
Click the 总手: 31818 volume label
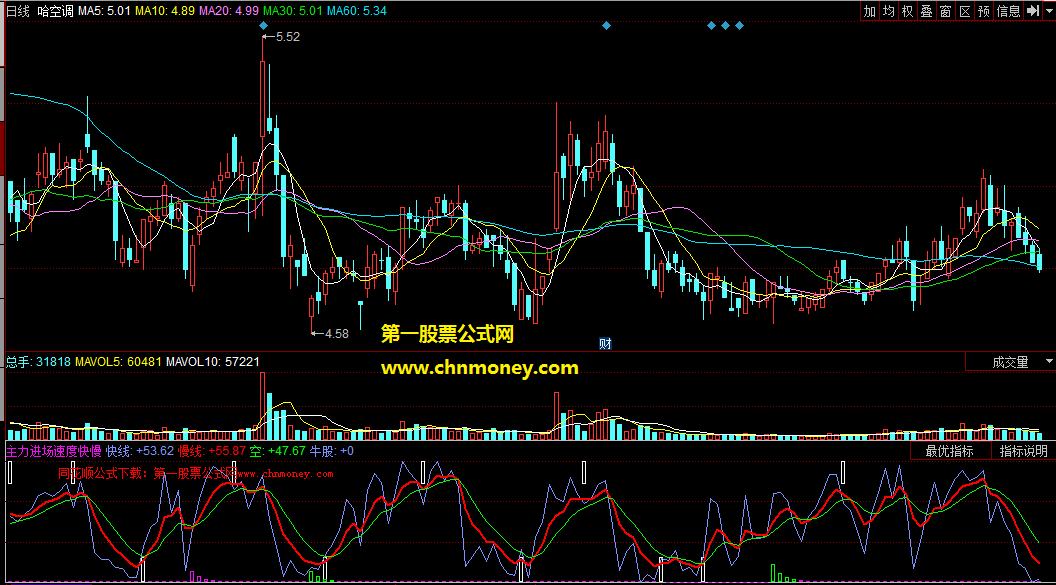pos(38,362)
